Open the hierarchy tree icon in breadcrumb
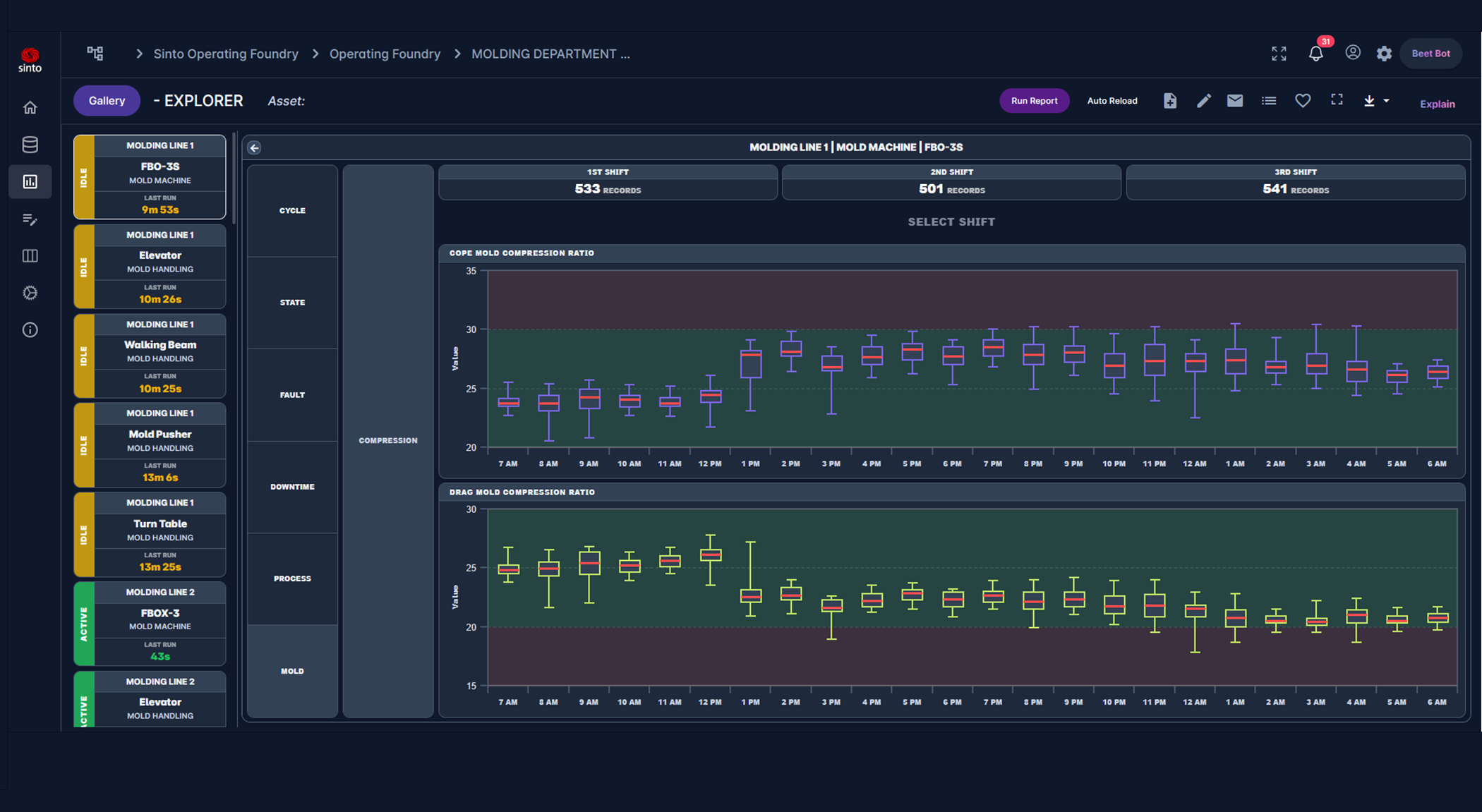 [x=95, y=54]
